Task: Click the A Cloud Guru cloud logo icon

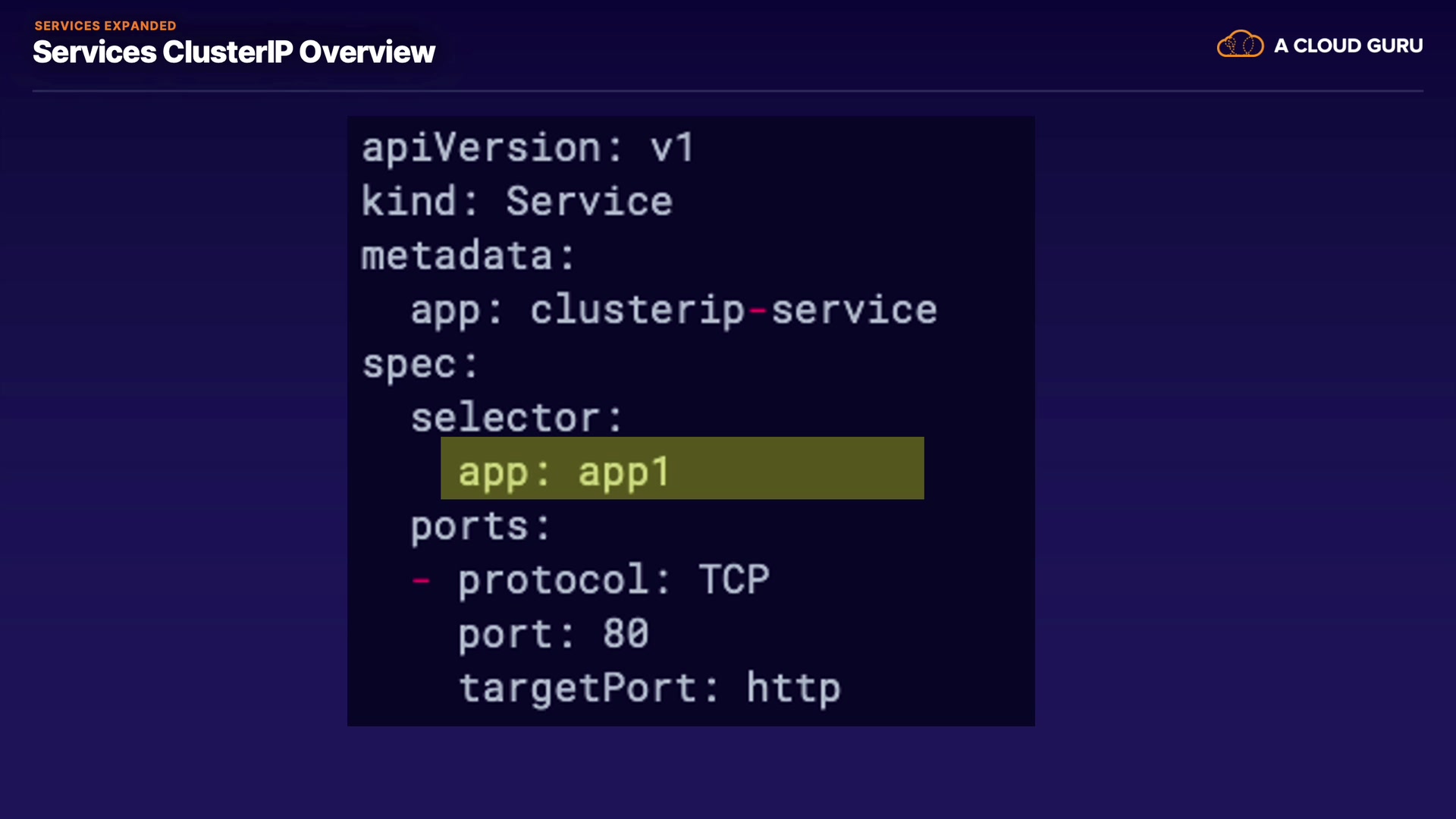Action: (1240, 45)
